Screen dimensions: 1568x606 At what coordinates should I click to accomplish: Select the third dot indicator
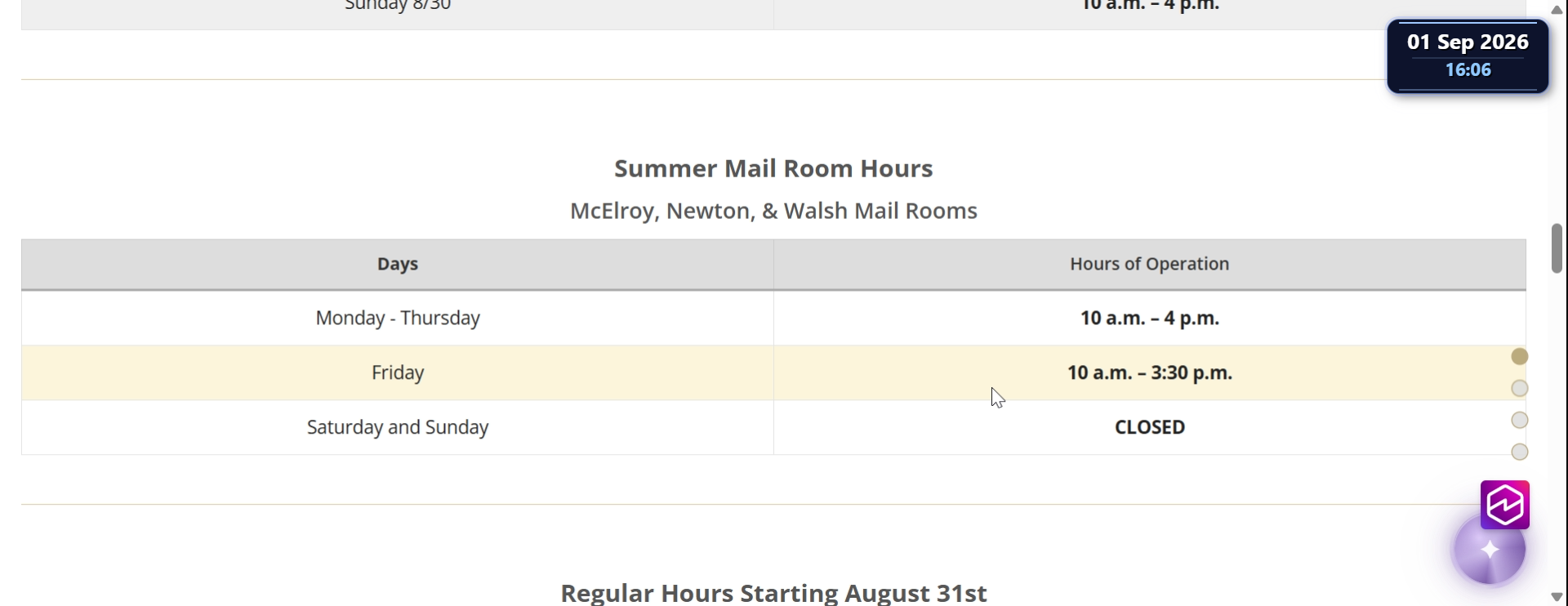[x=1519, y=420]
